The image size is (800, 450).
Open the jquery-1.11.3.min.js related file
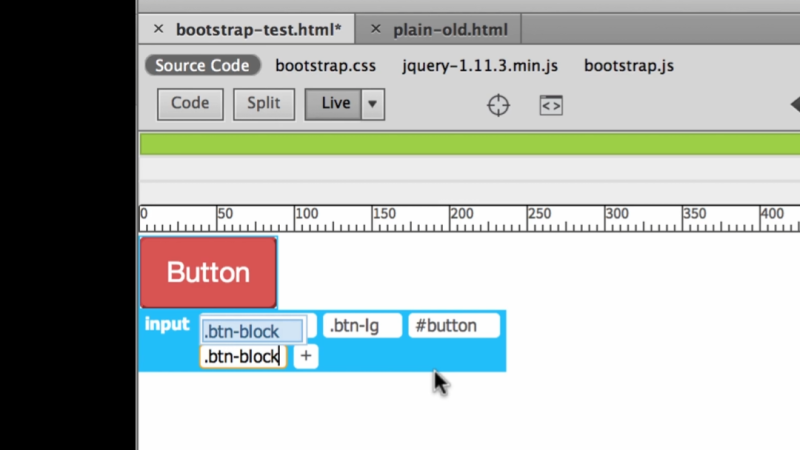480,66
